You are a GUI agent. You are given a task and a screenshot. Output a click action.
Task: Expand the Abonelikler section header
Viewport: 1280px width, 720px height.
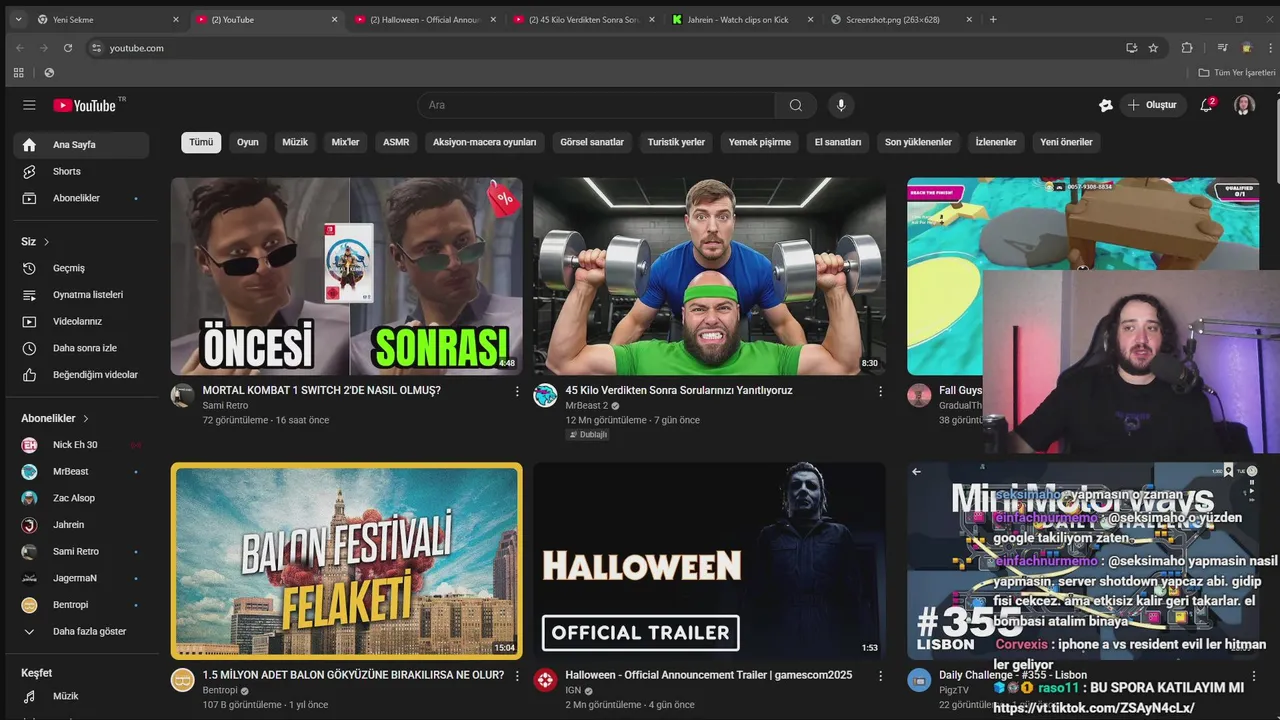pos(55,418)
